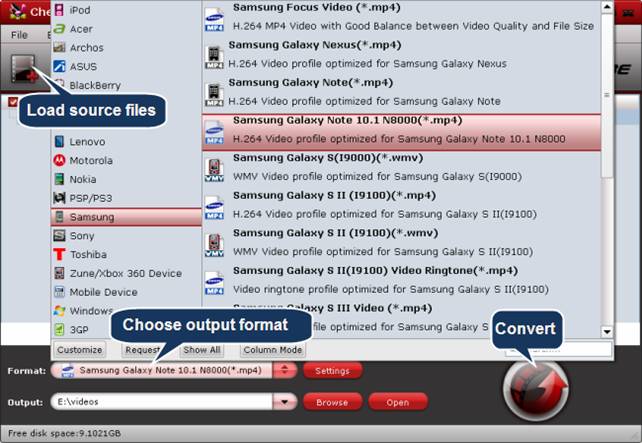Click the Galaxy Note 10.1 N8000 icon

215,132
